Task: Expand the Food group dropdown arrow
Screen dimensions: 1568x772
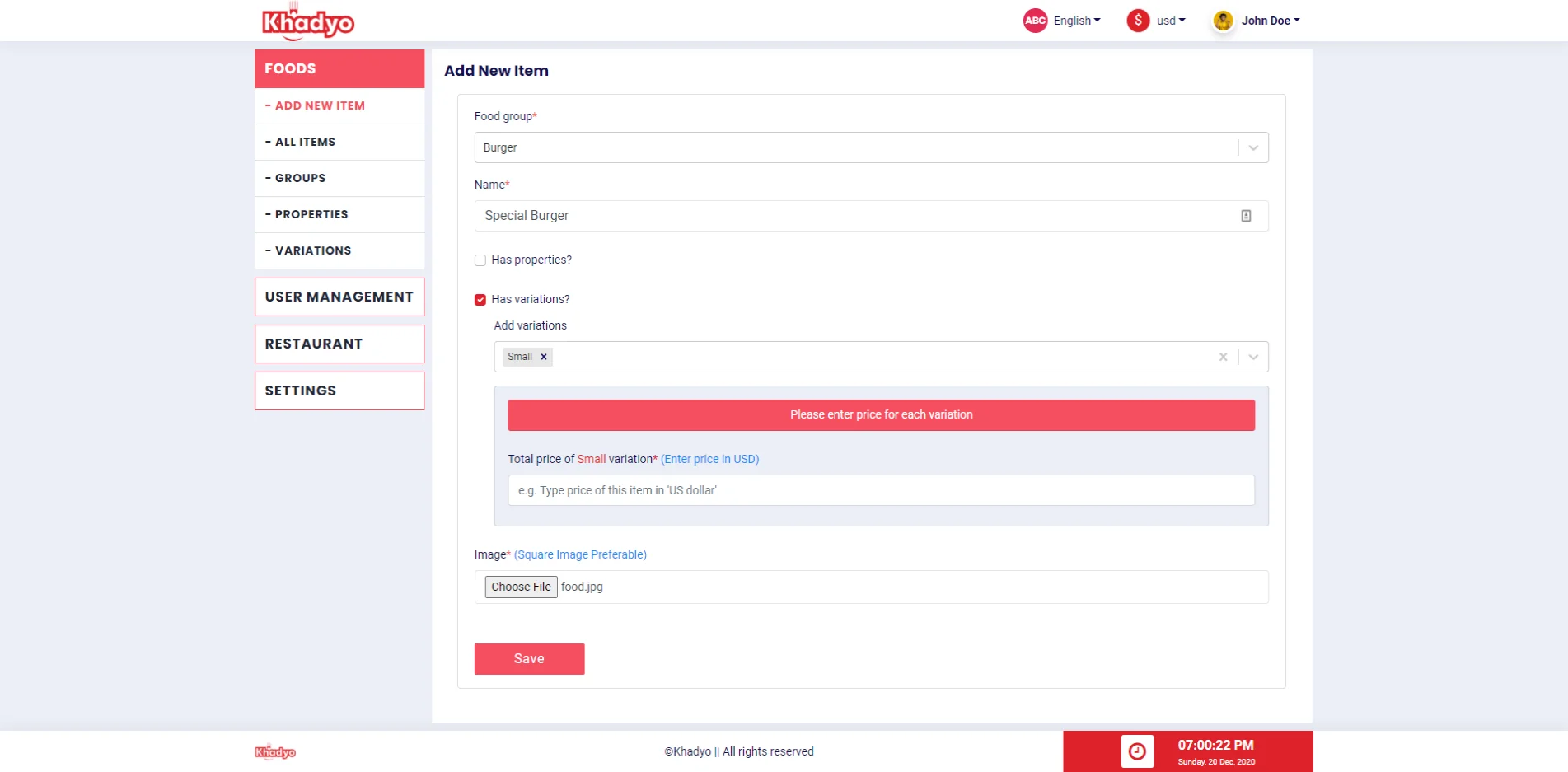Action: 1253,147
